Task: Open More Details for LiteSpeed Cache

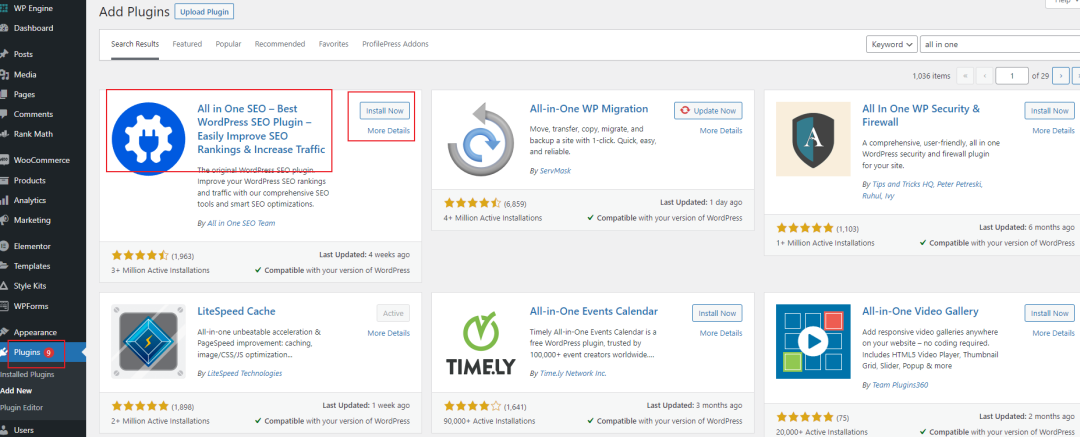Action: pyautogui.click(x=388, y=333)
